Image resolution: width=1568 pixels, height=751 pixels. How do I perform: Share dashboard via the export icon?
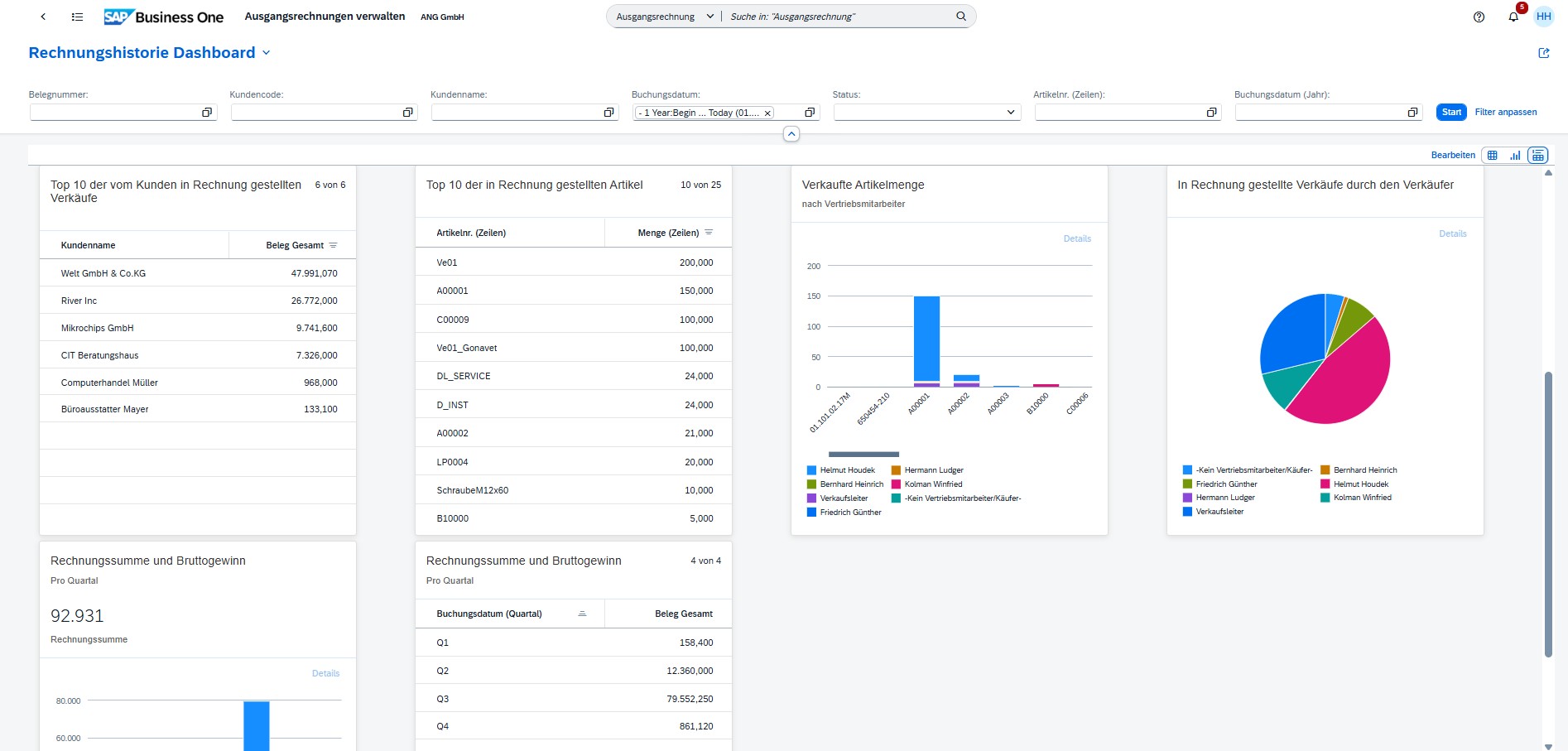tap(1544, 52)
